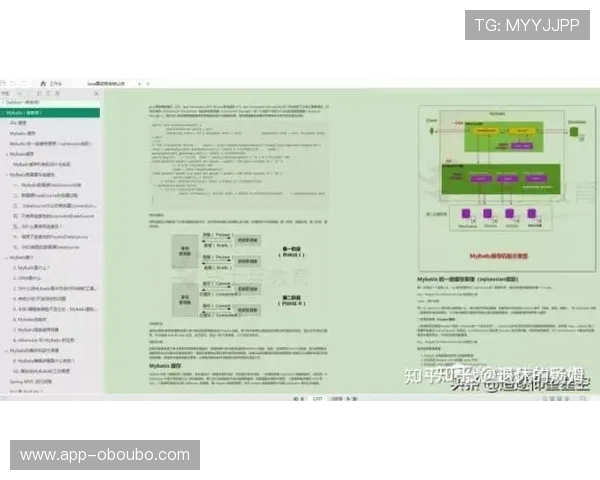Open the Spring MVC outline entry
Viewport: 600px width, 480px height.
pyautogui.click(x=30, y=381)
